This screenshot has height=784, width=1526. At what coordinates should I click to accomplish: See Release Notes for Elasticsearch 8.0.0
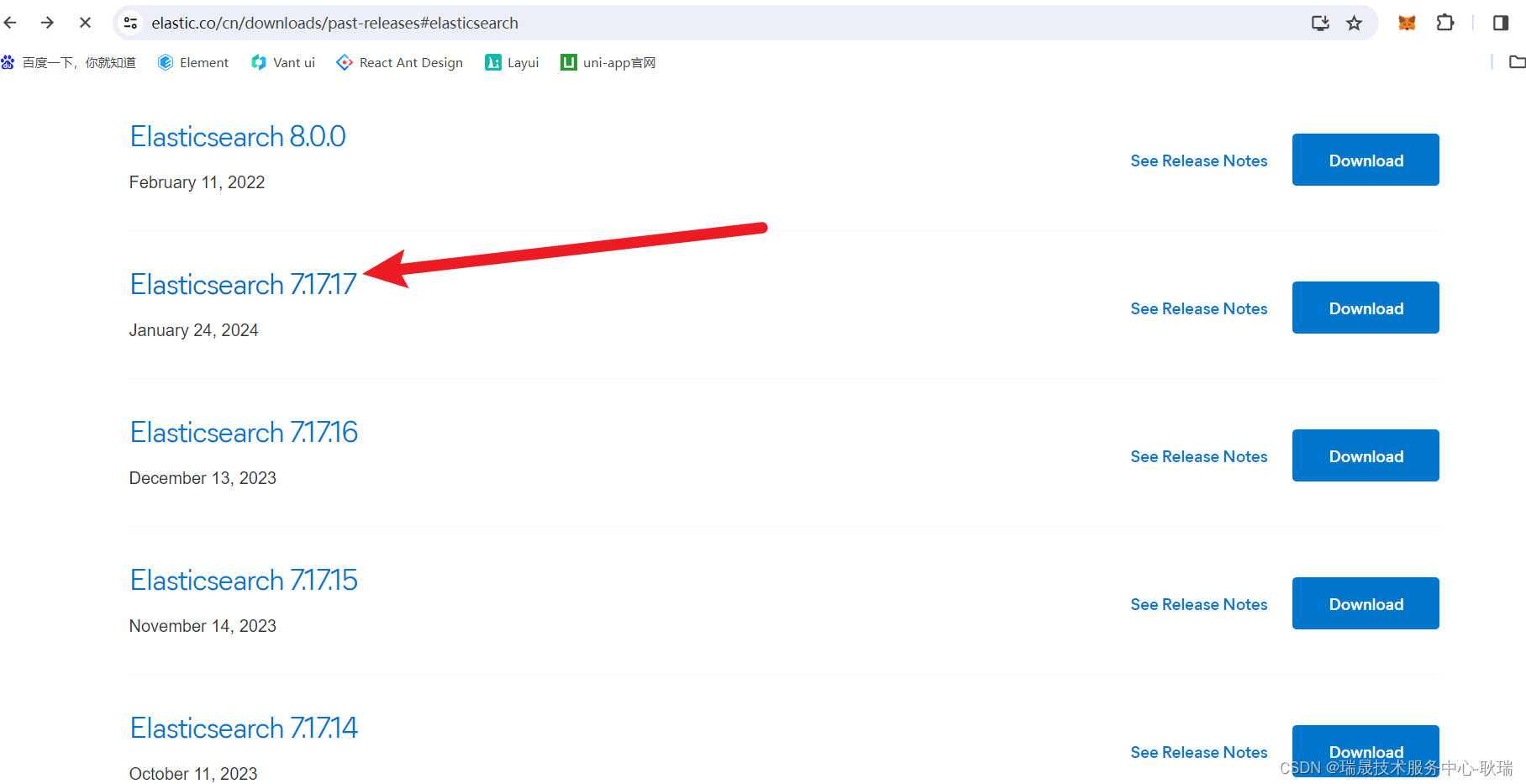click(1198, 160)
